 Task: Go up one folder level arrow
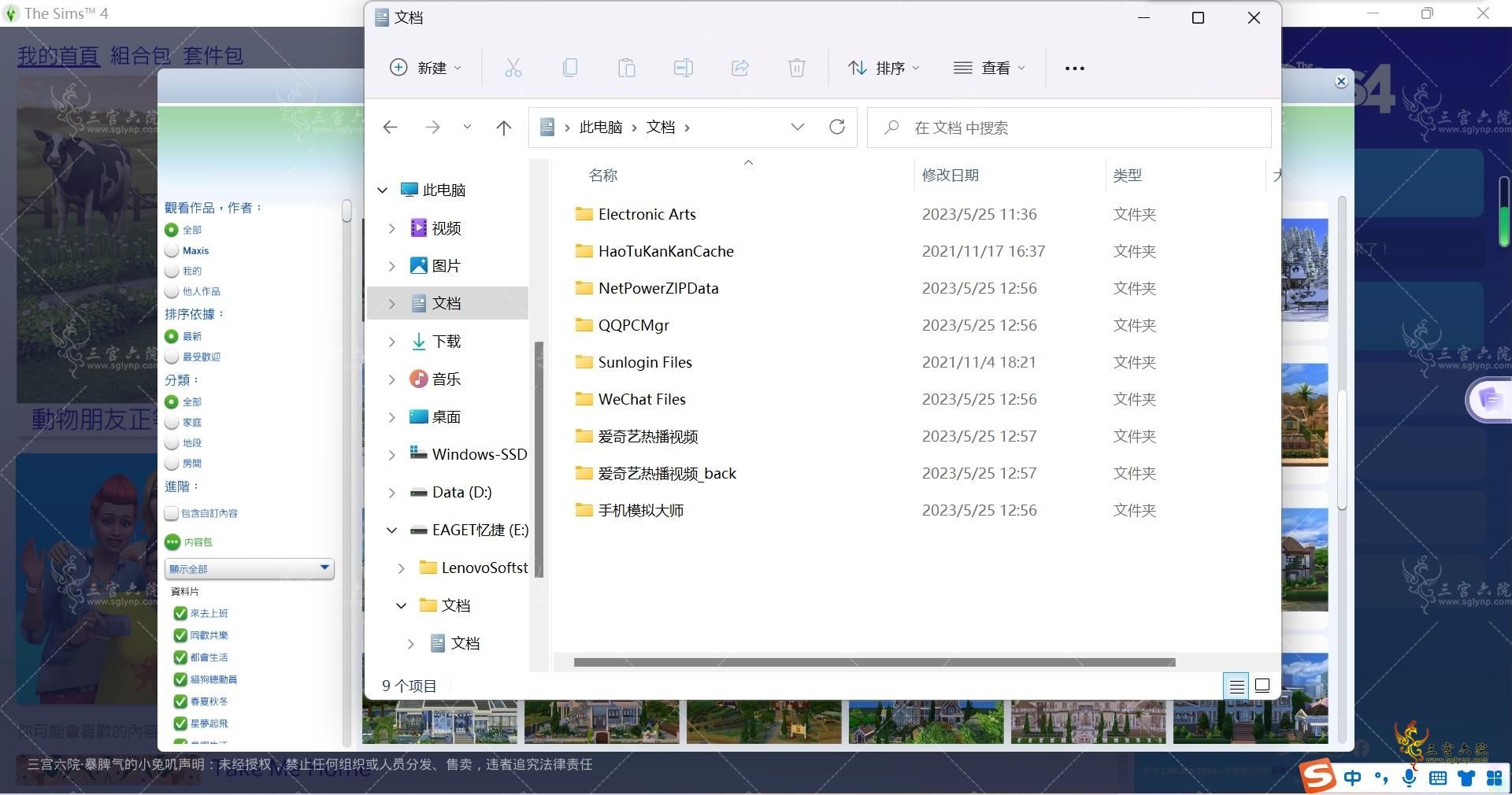click(x=504, y=128)
